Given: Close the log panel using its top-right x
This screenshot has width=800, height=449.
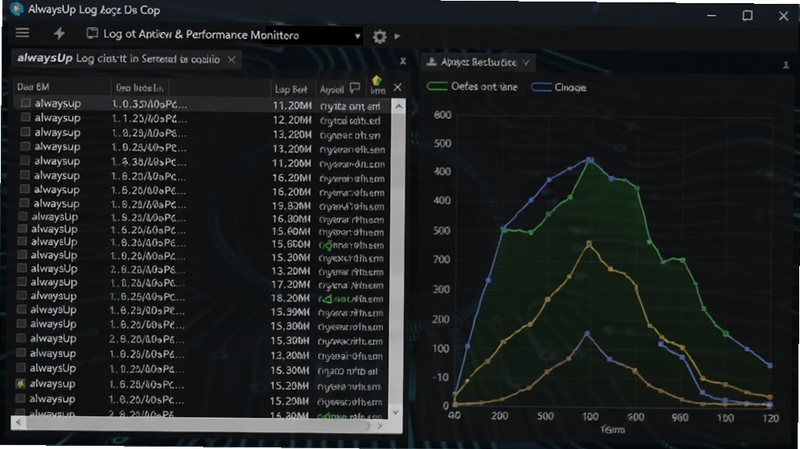Looking at the screenshot, I should (403, 61).
